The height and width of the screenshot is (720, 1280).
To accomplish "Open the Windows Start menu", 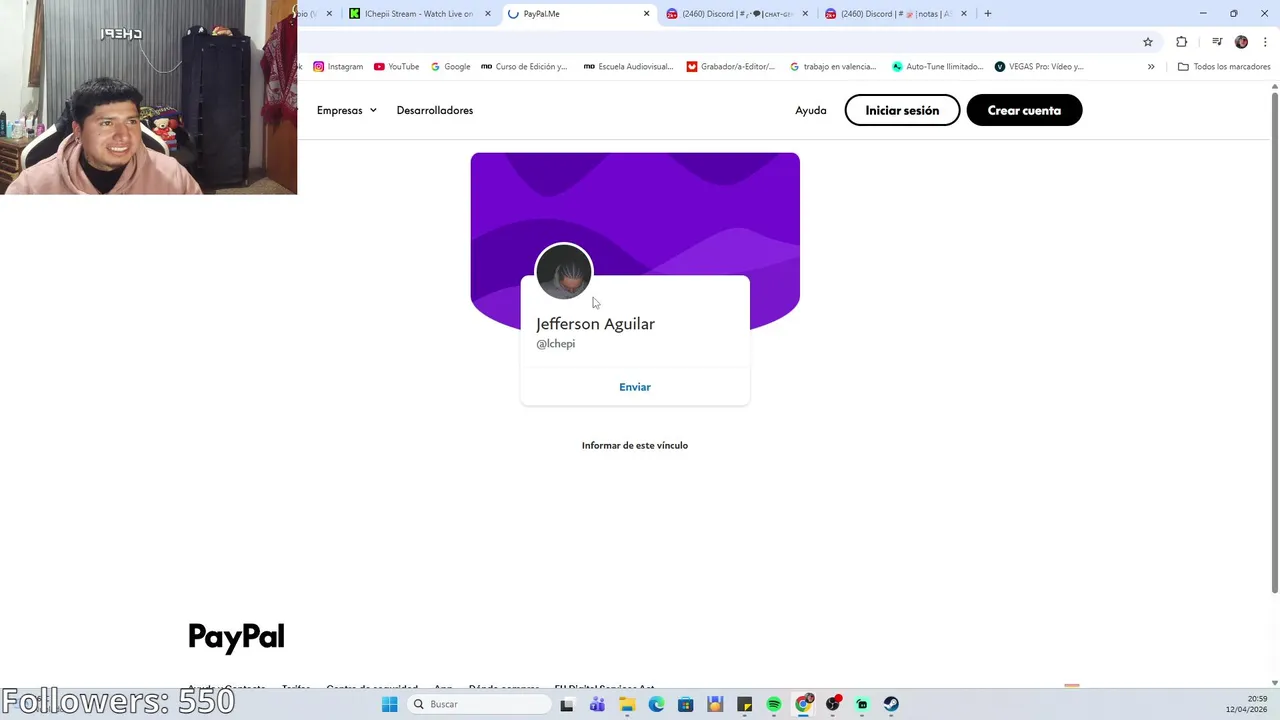I will [x=390, y=704].
